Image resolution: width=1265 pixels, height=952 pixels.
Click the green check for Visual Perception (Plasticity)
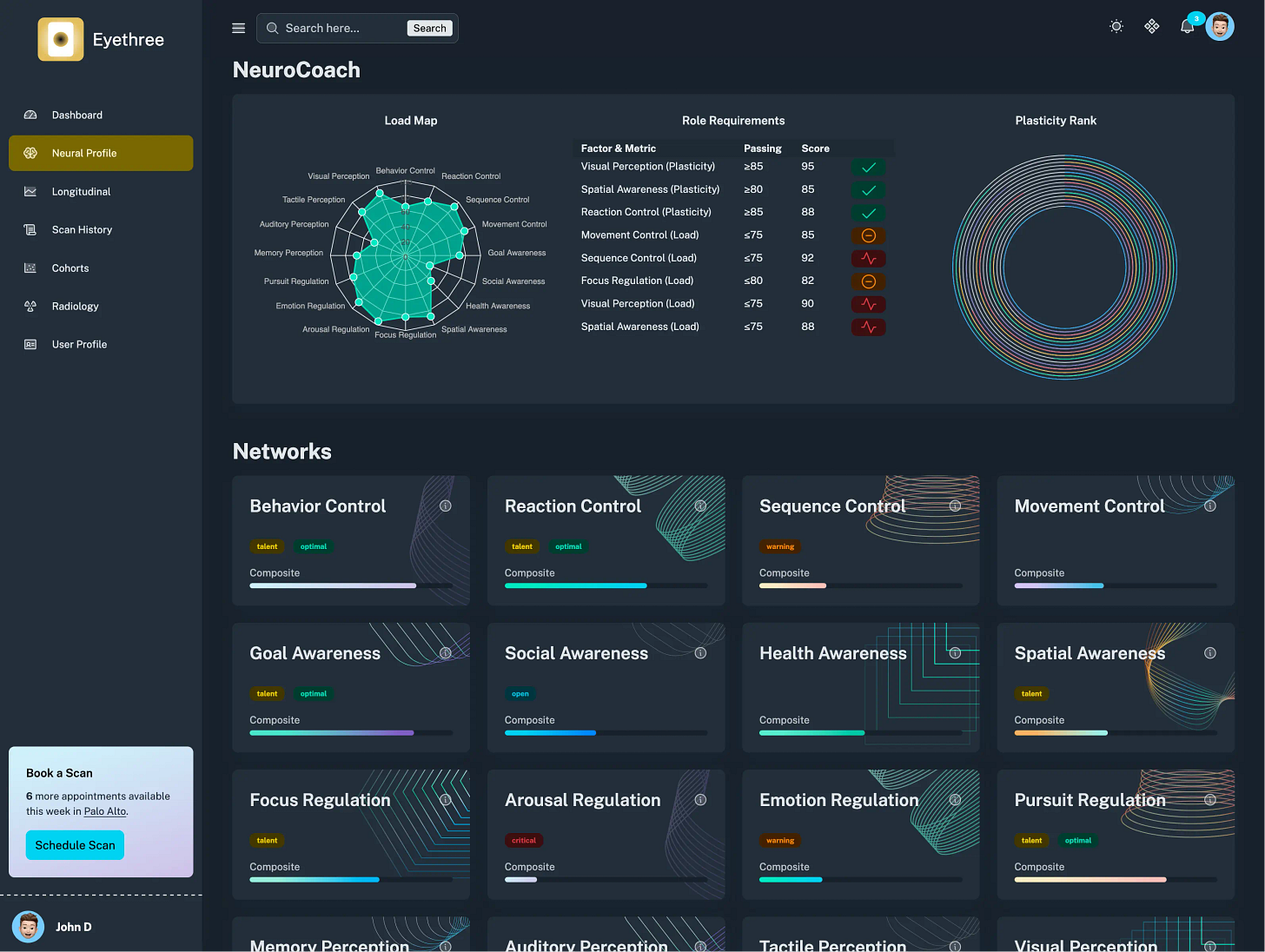coord(868,167)
